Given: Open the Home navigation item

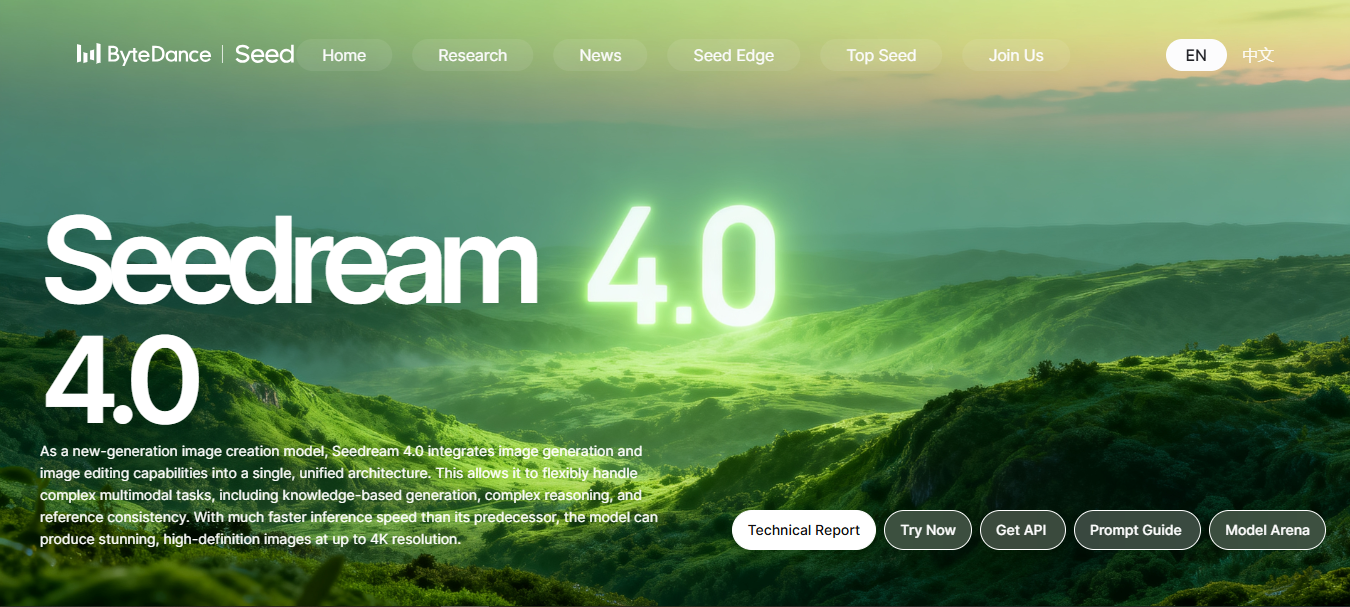Looking at the screenshot, I should pyautogui.click(x=344, y=55).
